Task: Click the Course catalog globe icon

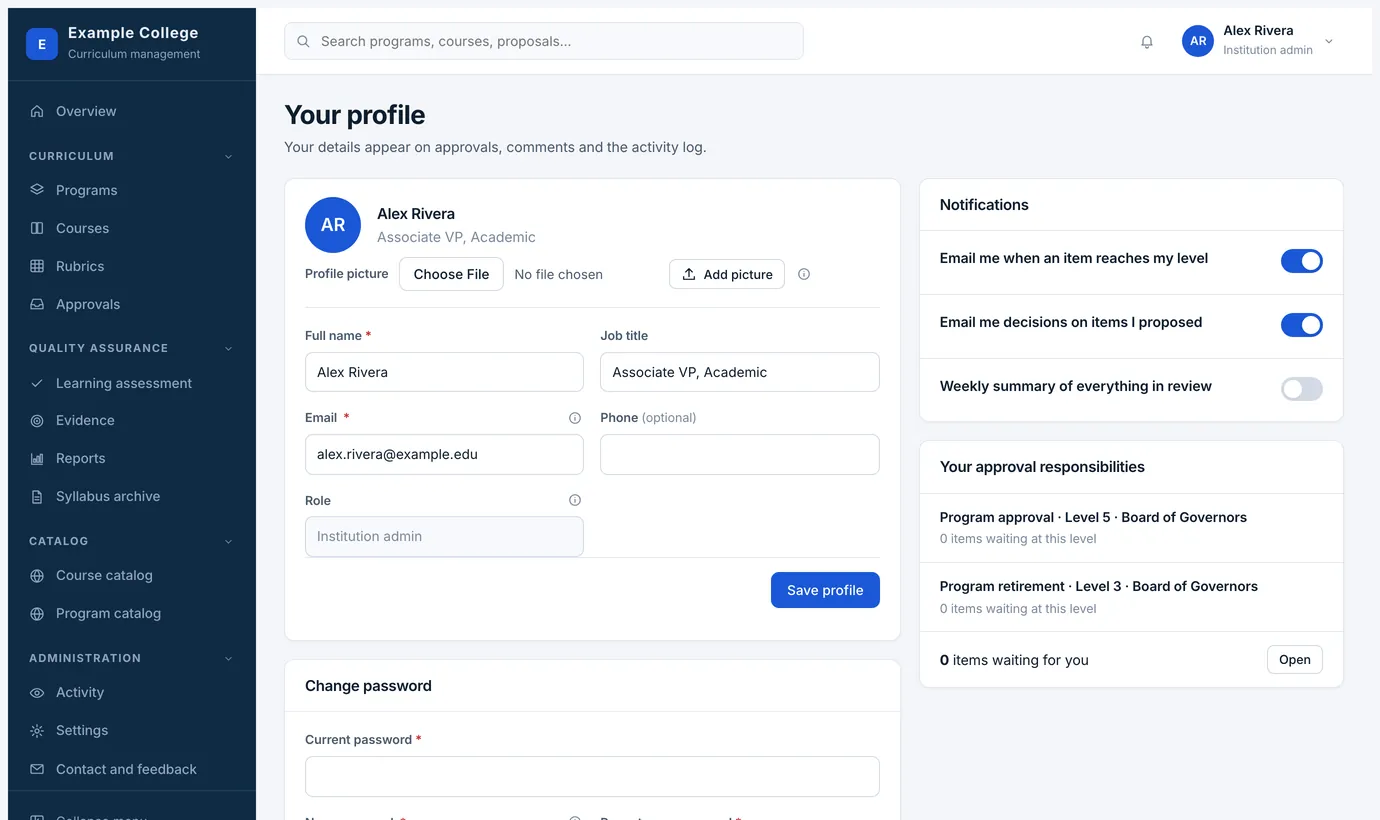Action: pos(37,576)
